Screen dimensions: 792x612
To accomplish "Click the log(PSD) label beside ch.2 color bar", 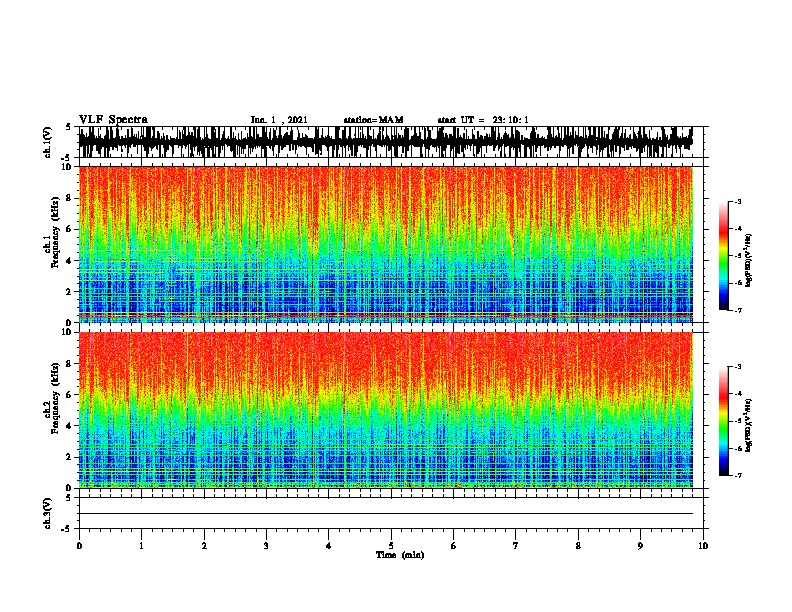I will [749, 425].
